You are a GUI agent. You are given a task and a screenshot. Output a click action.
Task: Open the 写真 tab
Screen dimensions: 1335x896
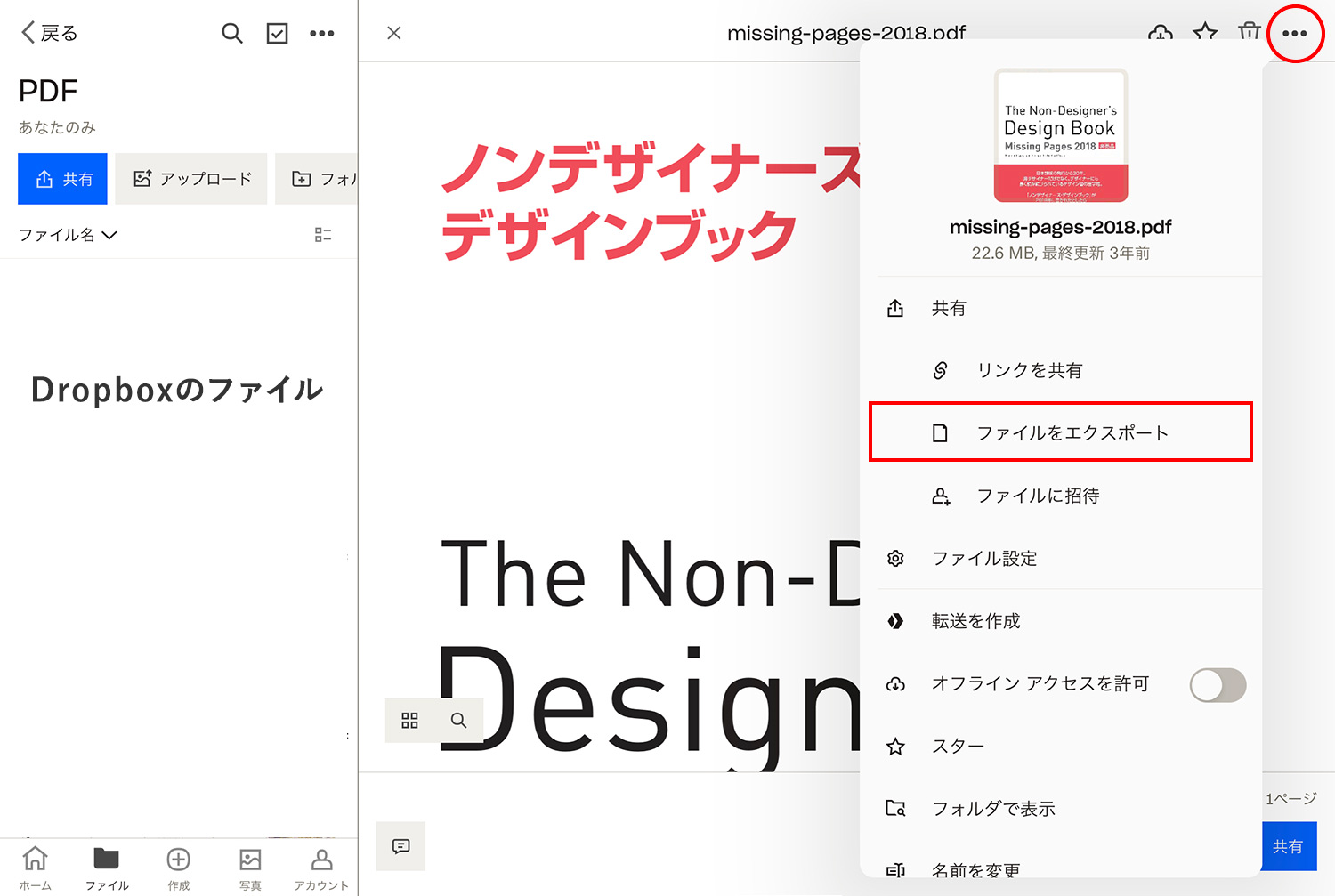pos(250,868)
